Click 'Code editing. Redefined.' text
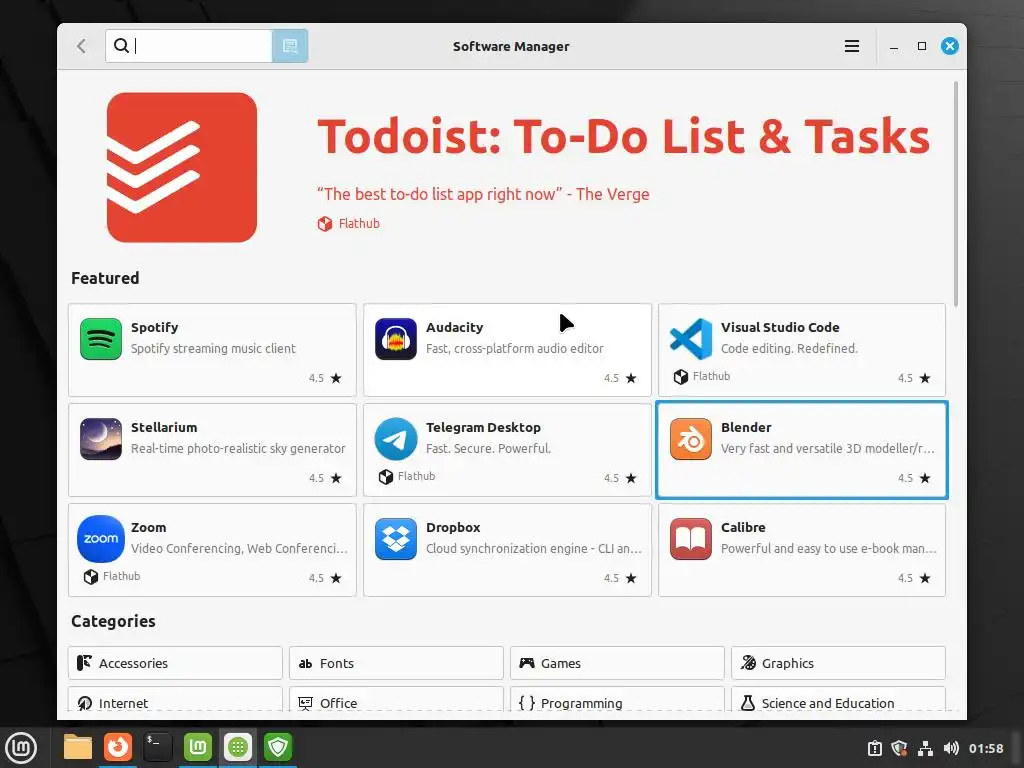Screen dimensions: 1024x768 (x=789, y=349)
